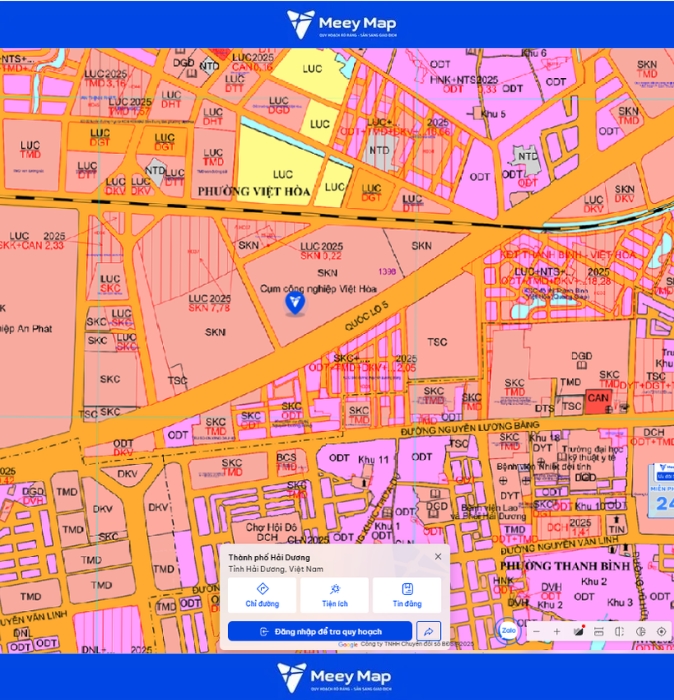Click the BCS TMD parcel label
This screenshot has width=674, height=700.
point(286,462)
